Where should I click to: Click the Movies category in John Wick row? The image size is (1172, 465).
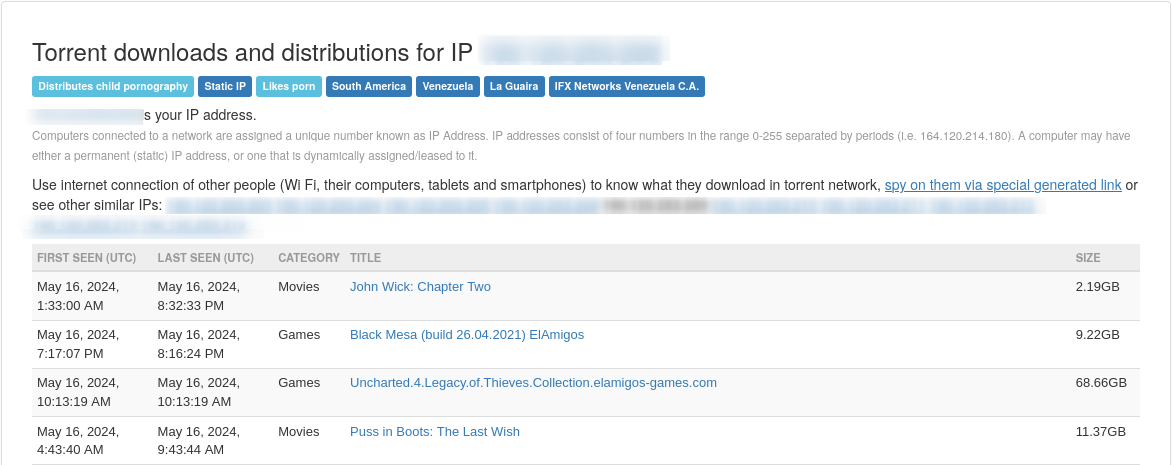[299, 287]
